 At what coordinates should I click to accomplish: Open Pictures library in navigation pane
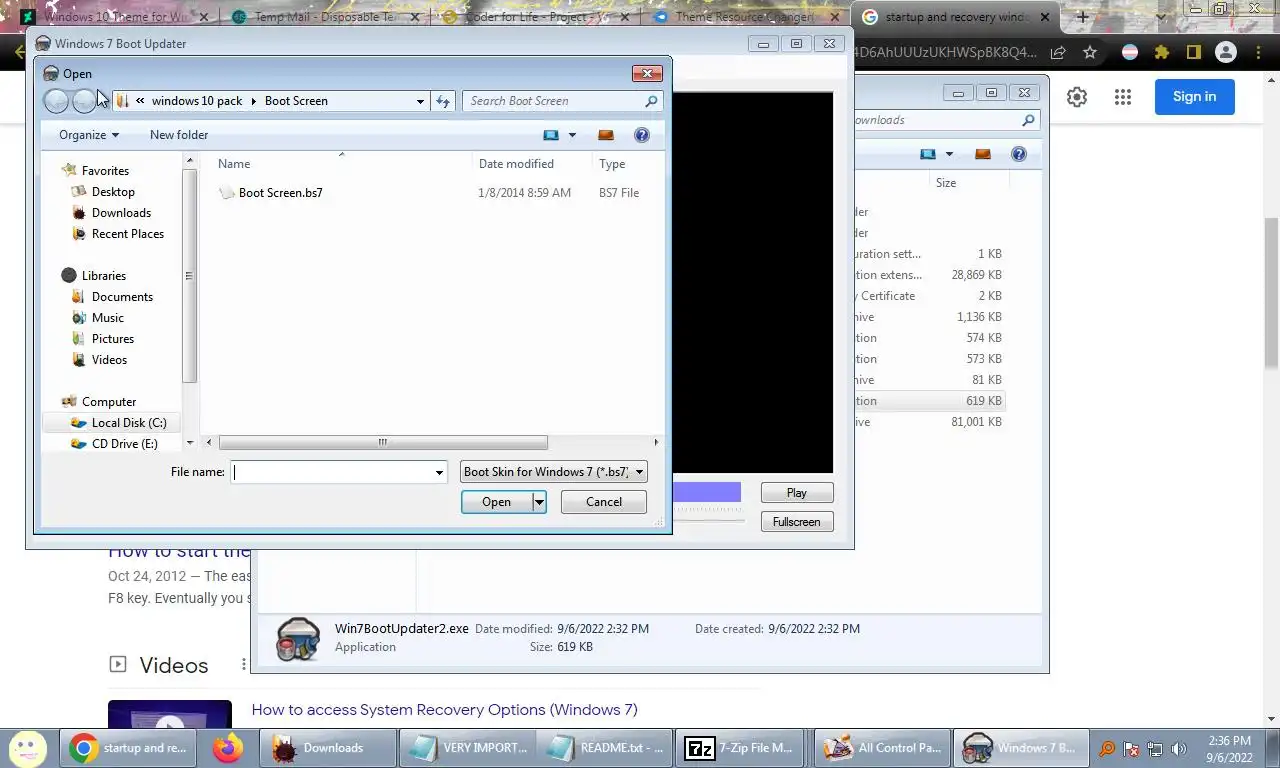[112, 338]
